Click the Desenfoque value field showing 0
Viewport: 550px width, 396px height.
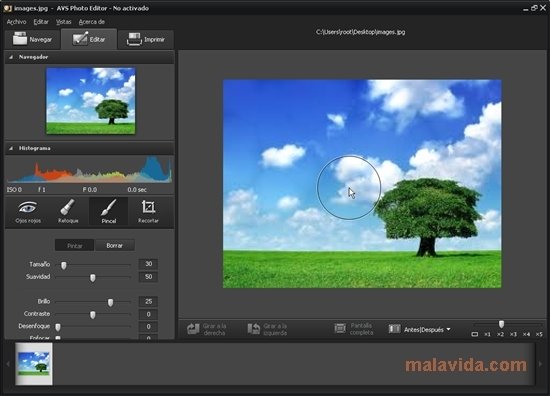pyautogui.click(x=148, y=327)
